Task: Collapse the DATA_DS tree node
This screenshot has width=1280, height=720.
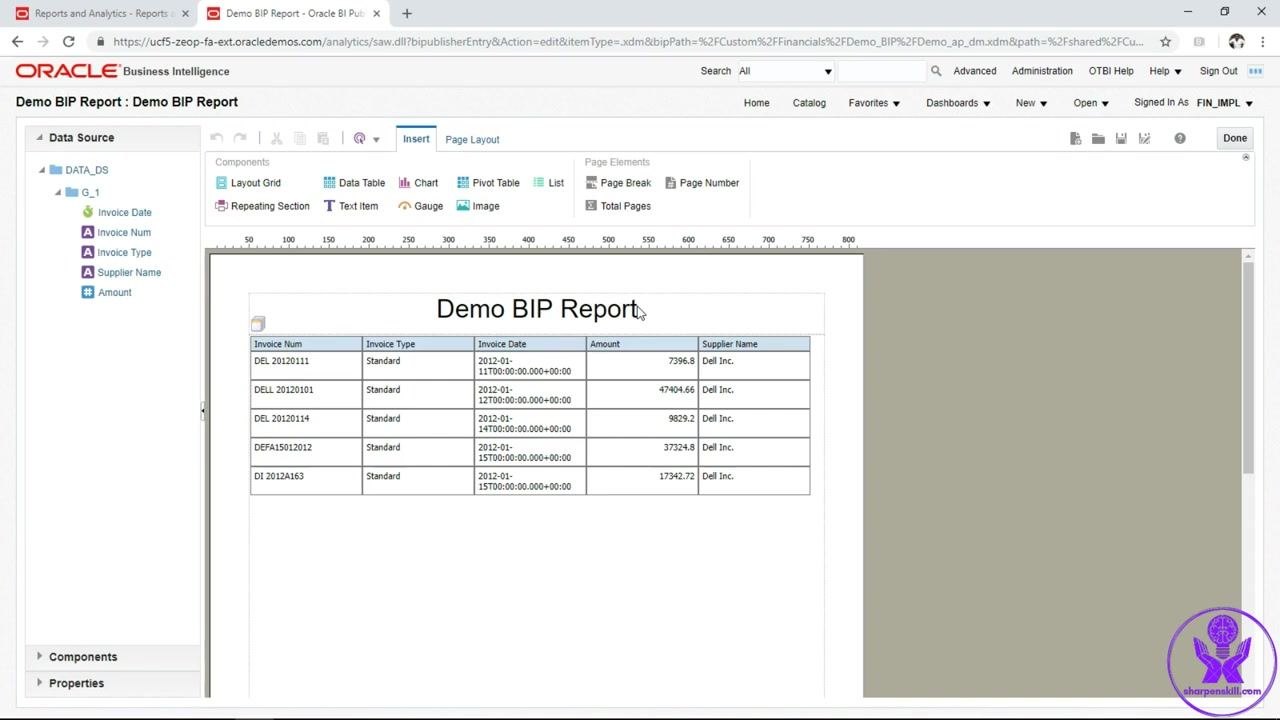Action: click(x=42, y=170)
